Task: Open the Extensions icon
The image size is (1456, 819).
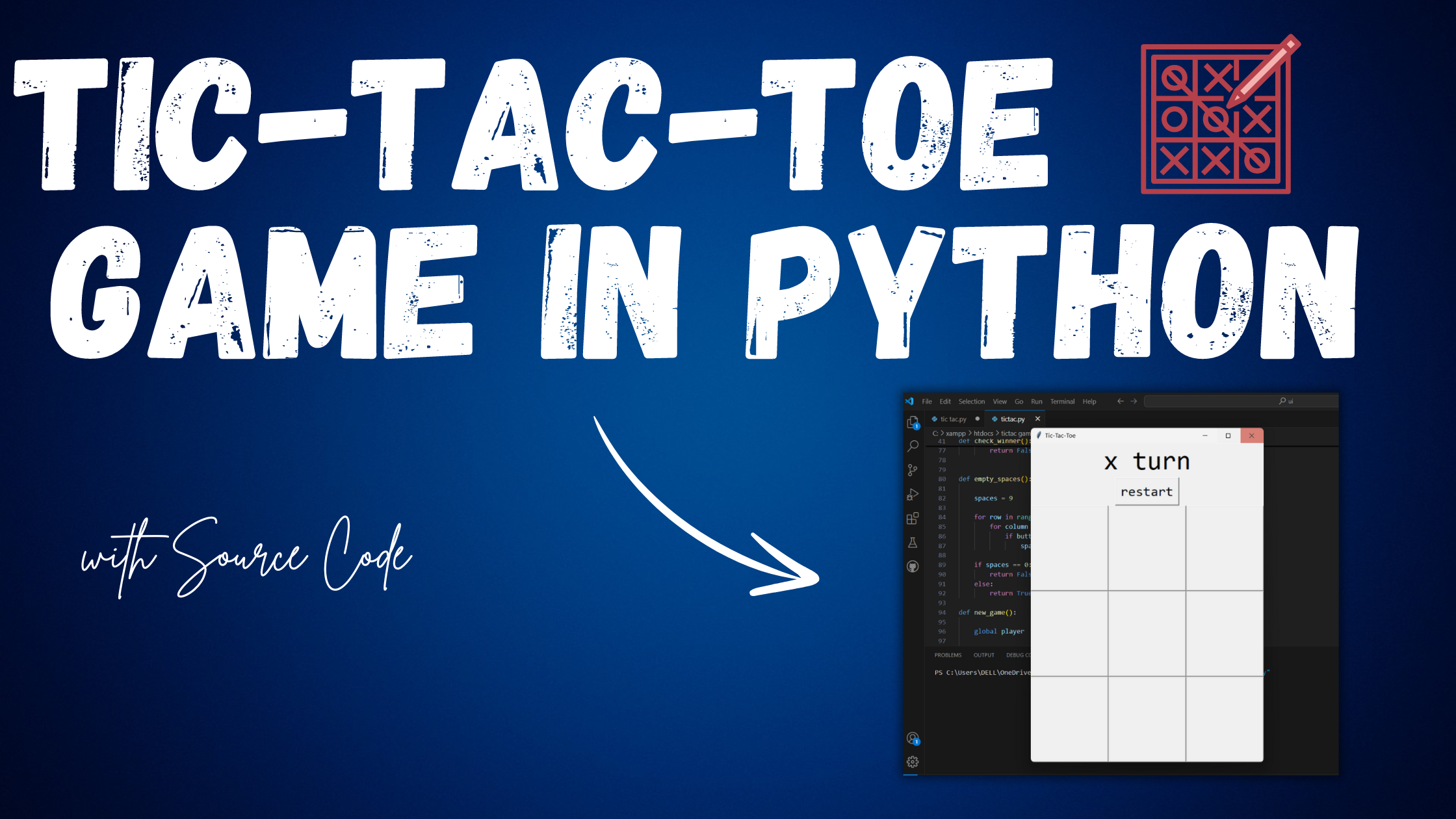Action: coord(913,518)
